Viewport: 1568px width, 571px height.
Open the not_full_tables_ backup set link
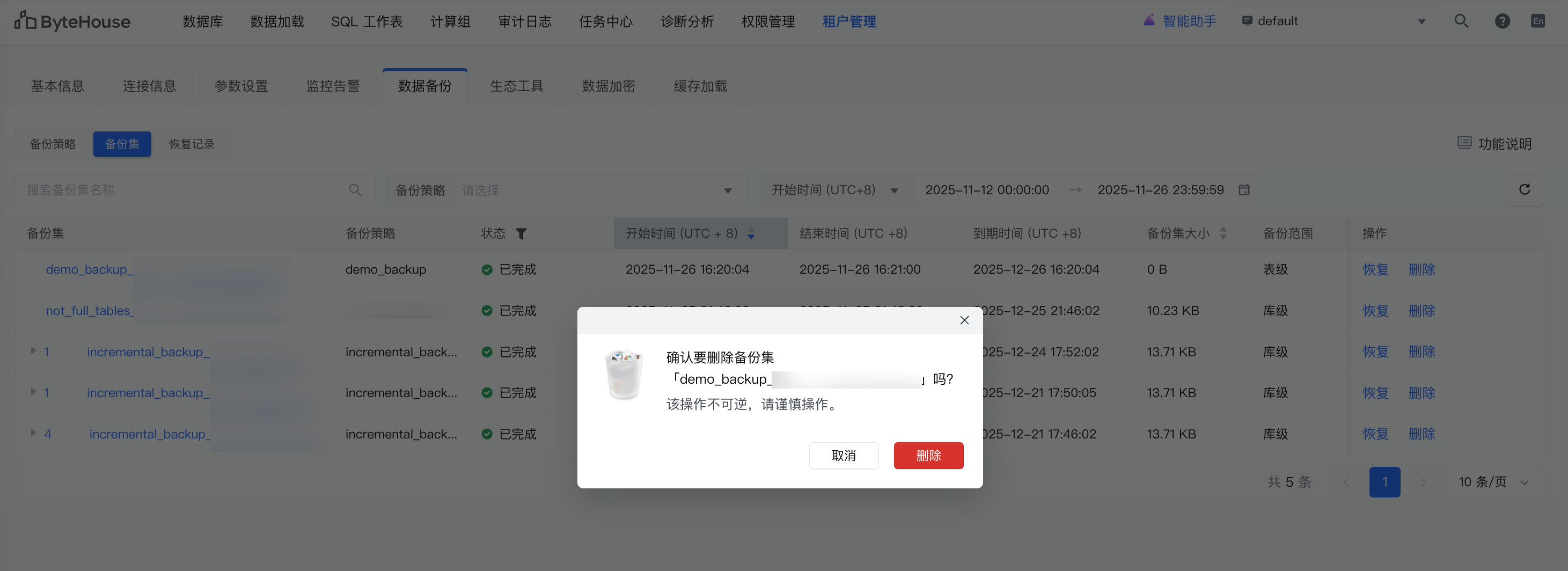tap(90, 311)
